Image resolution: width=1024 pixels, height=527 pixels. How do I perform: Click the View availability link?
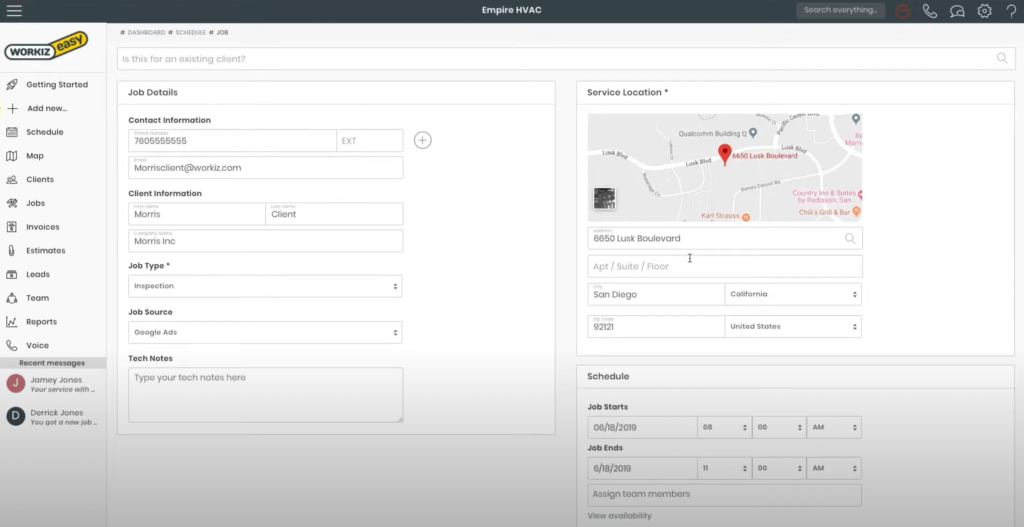coord(619,516)
